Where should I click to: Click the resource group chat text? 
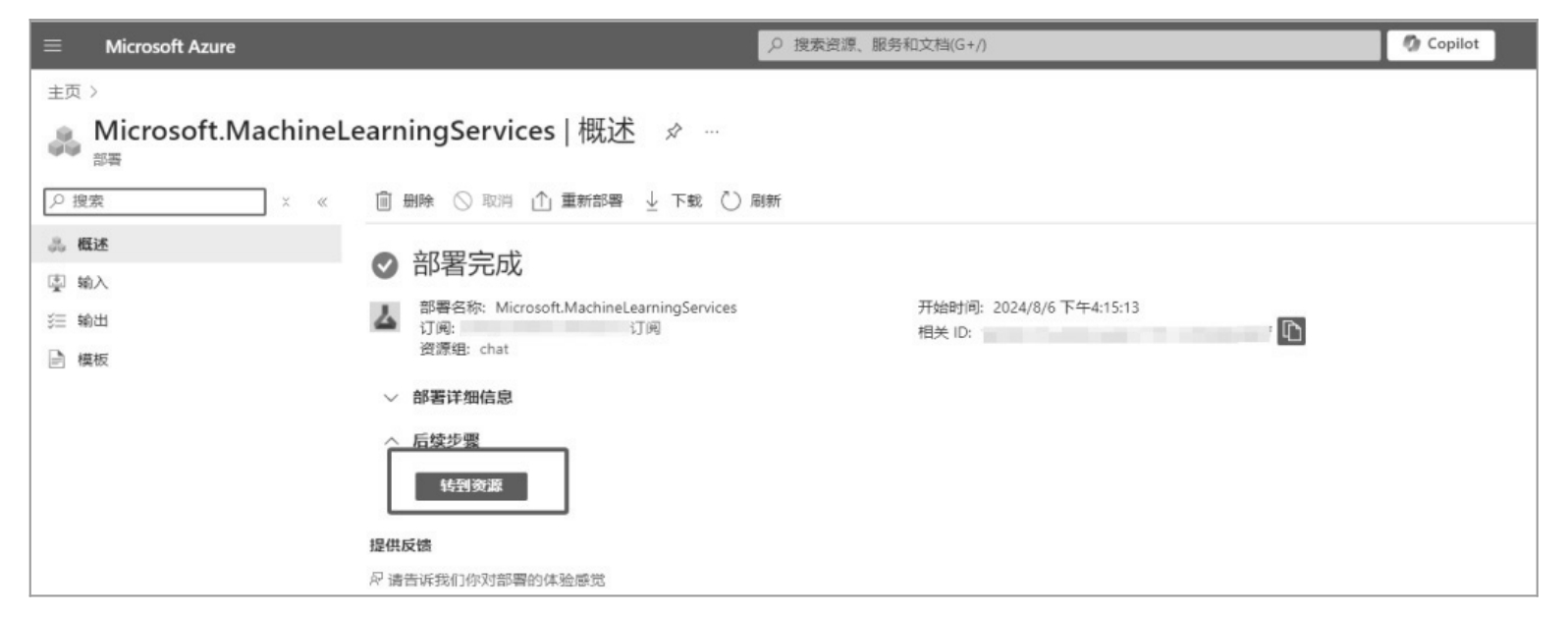(x=494, y=350)
